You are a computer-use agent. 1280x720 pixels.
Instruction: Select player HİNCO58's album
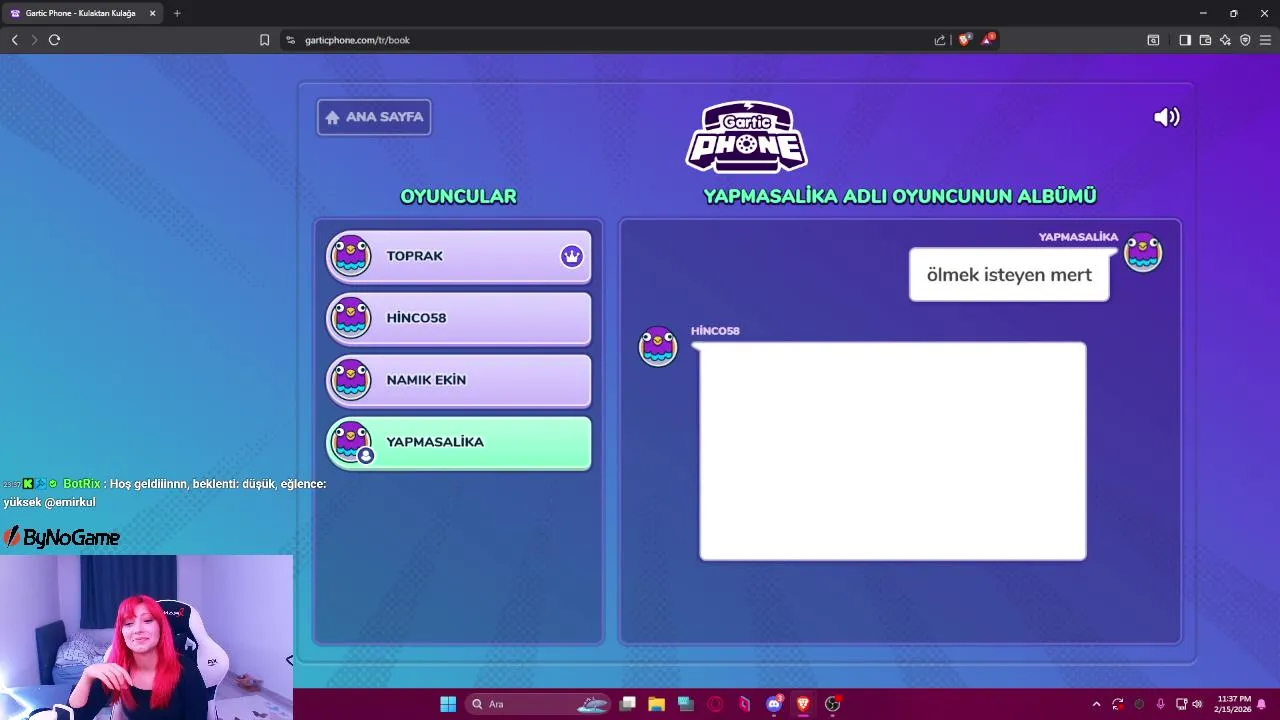coord(459,319)
